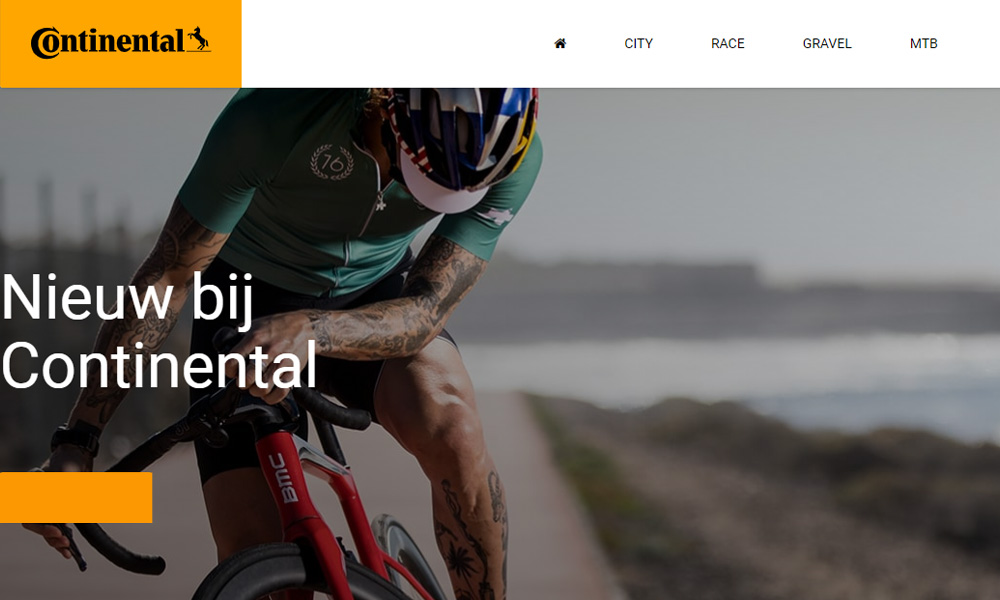Click the 76 laurel emblem on the jersey
This screenshot has width=1000, height=600.
point(332,162)
